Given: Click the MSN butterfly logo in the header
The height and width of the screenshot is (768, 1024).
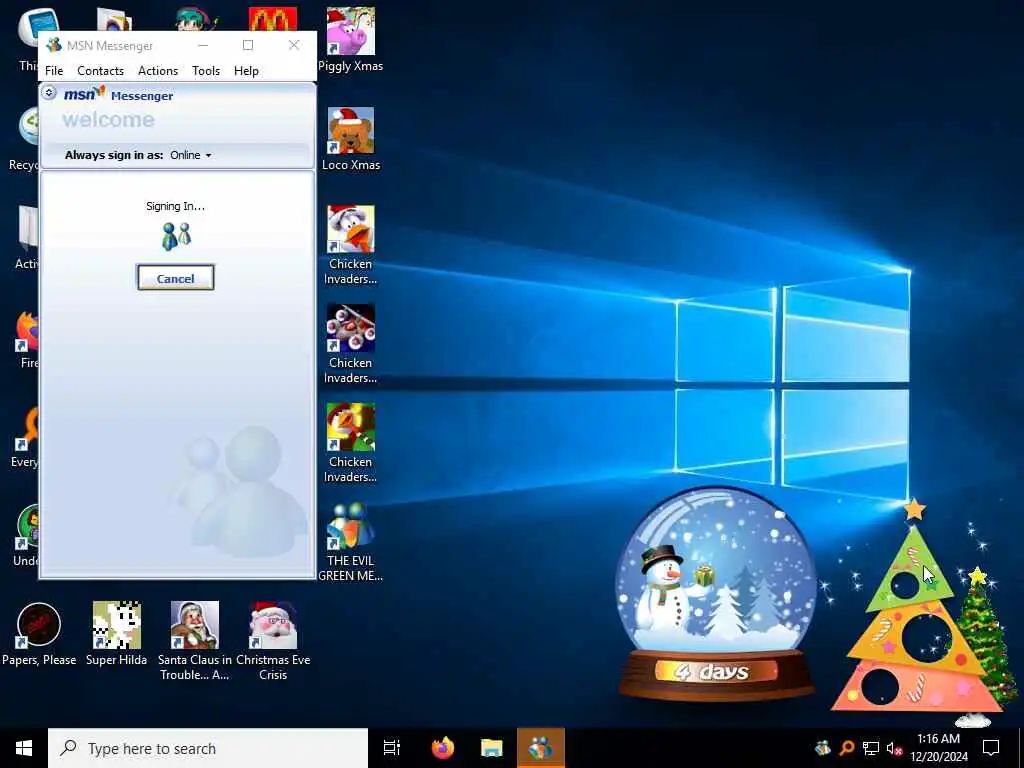Looking at the screenshot, I should (84, 94).
